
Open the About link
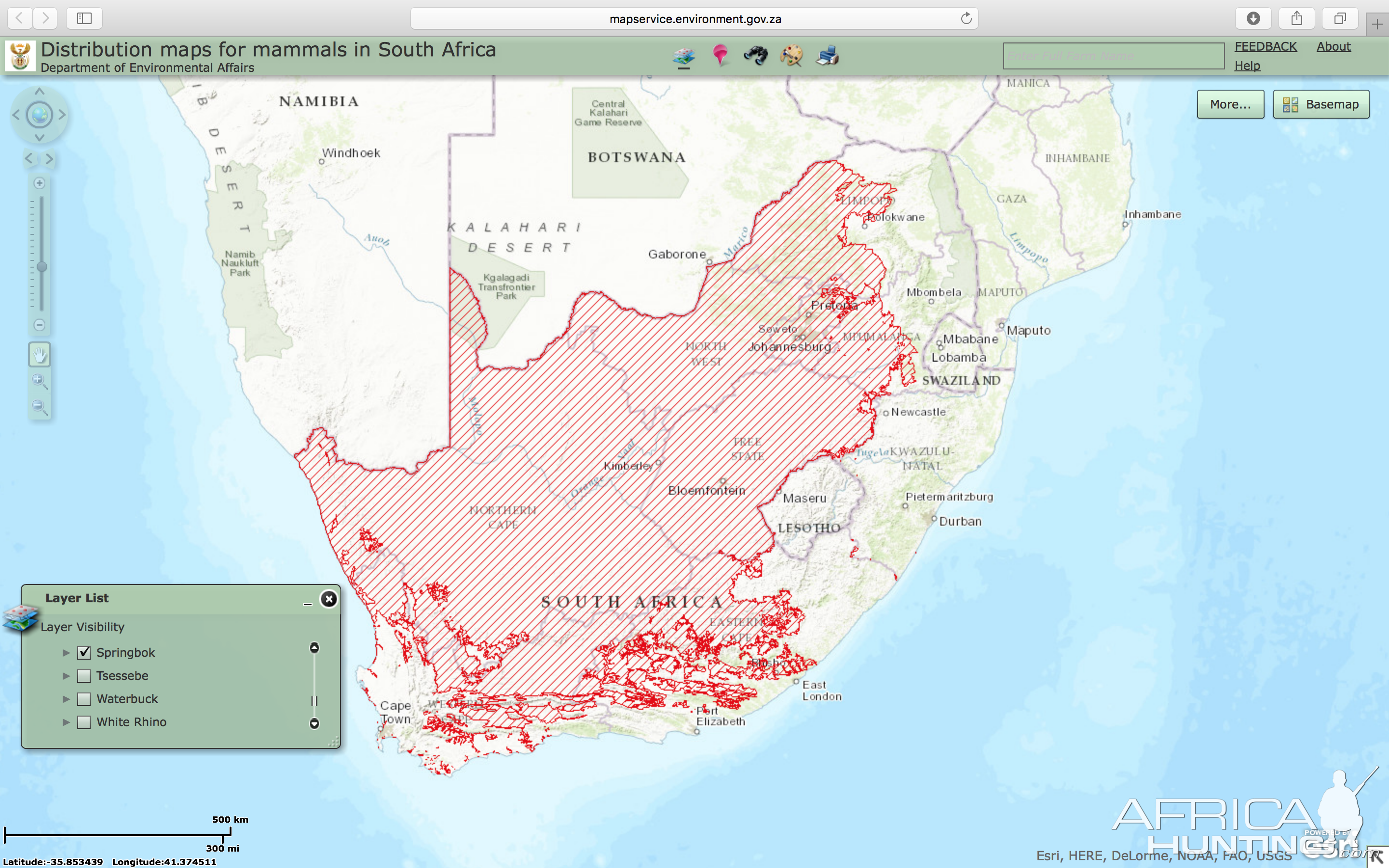pyautogui.click(x=1334, y=46)
